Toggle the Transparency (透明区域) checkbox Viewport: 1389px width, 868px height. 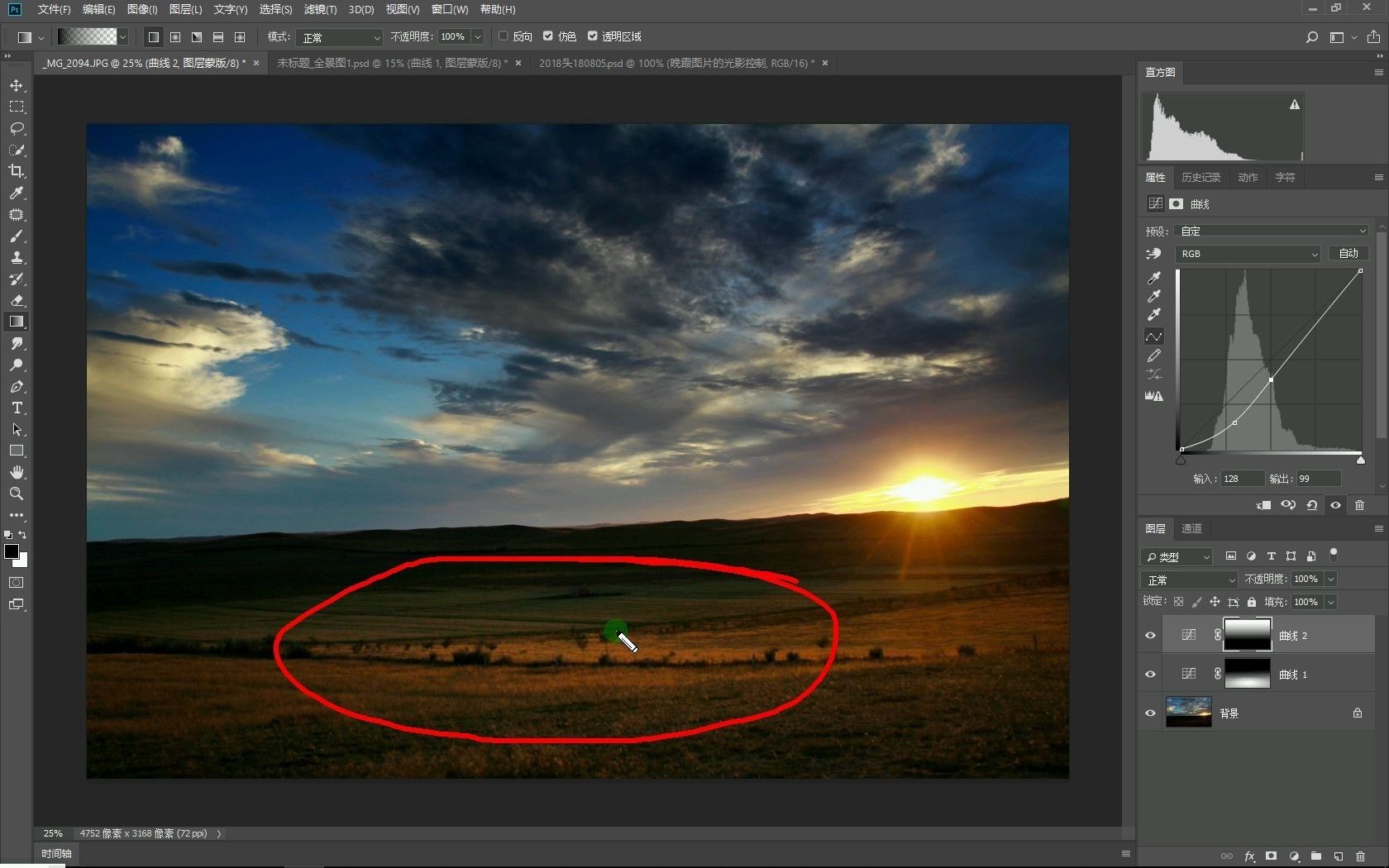click(x=592, y=36)
